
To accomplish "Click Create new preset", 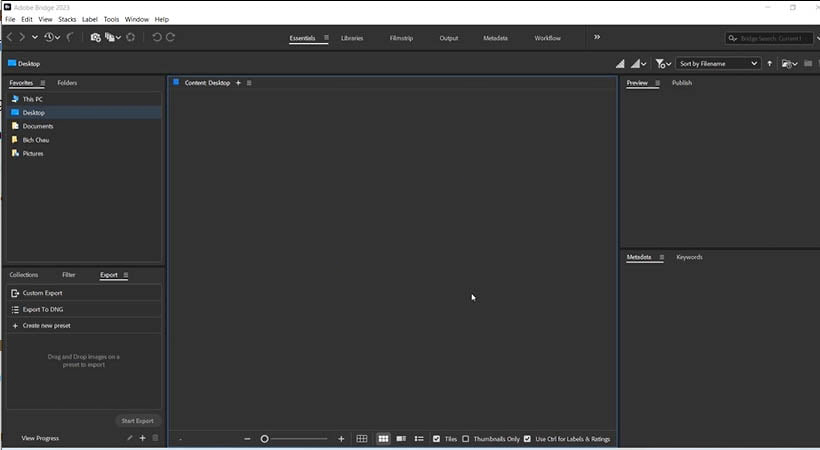I will tap(46, 325).
